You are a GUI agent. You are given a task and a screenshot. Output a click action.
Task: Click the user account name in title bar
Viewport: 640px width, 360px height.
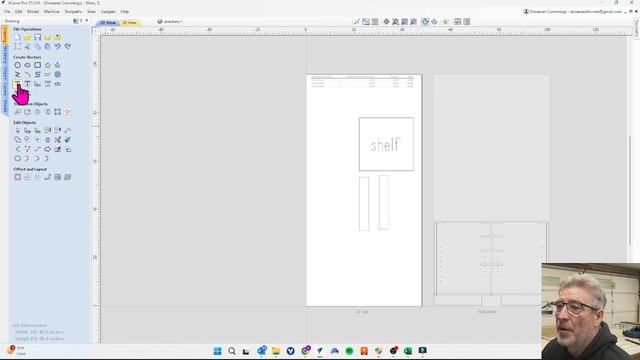pos(573,11)
